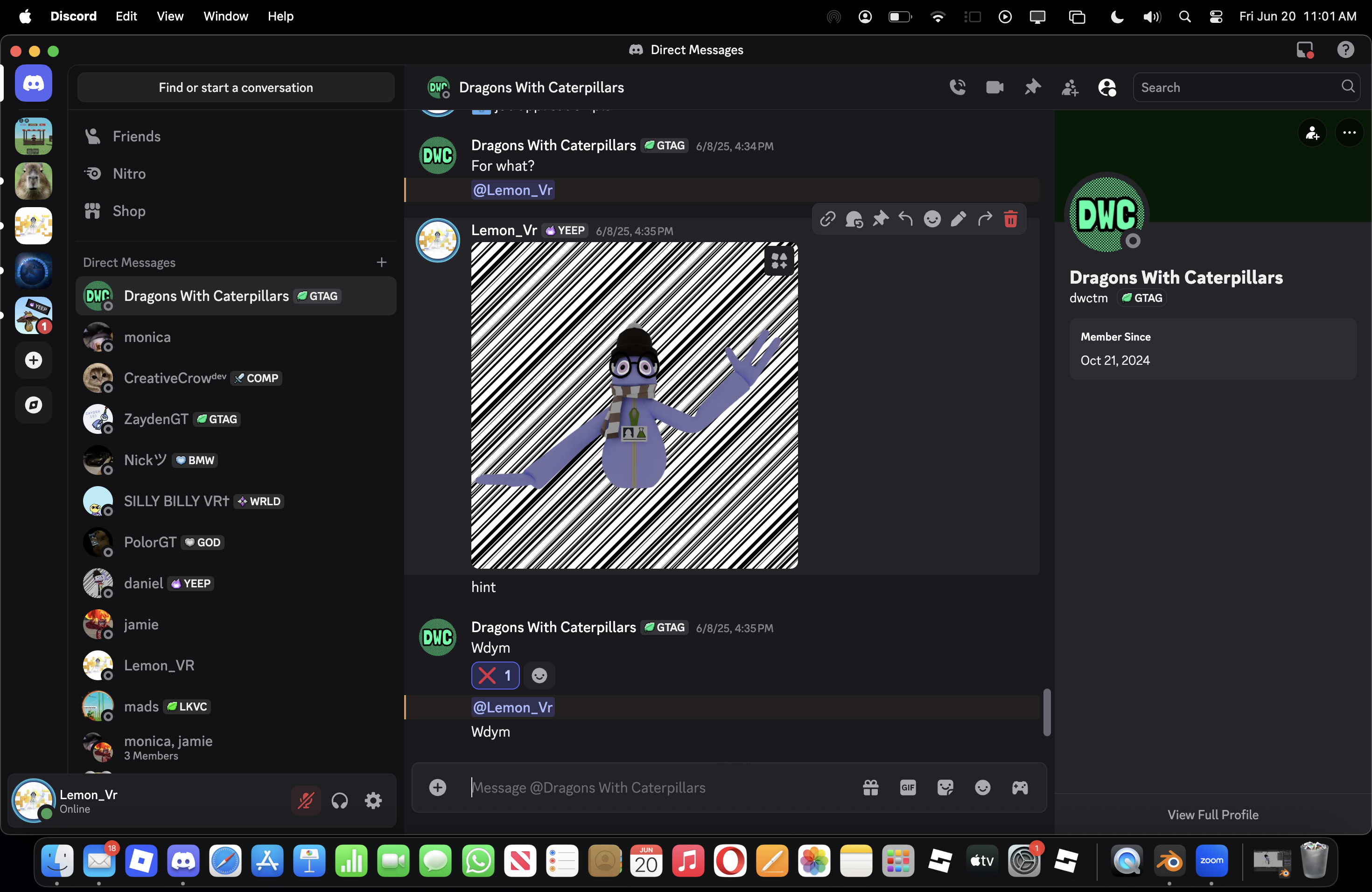
Task: Open the Edit menu in the menu bar
Action: click(126, 16)
